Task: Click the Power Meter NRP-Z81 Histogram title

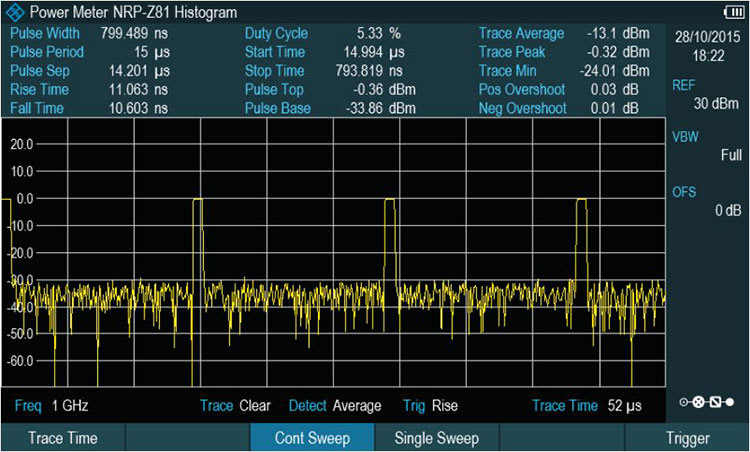Action: click(133, 12)
